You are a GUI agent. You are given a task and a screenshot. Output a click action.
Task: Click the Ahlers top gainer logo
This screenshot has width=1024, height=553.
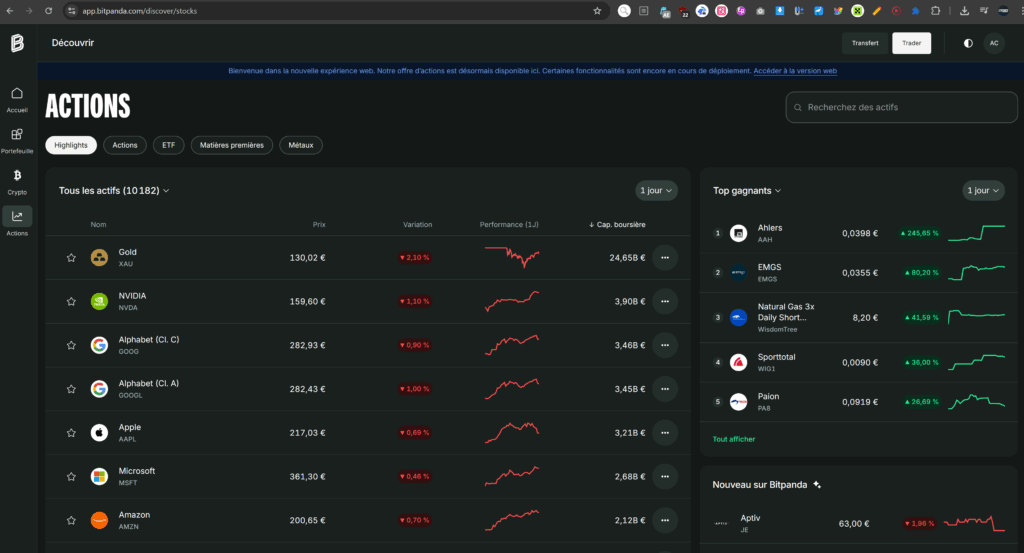click(x=738, y=233)
